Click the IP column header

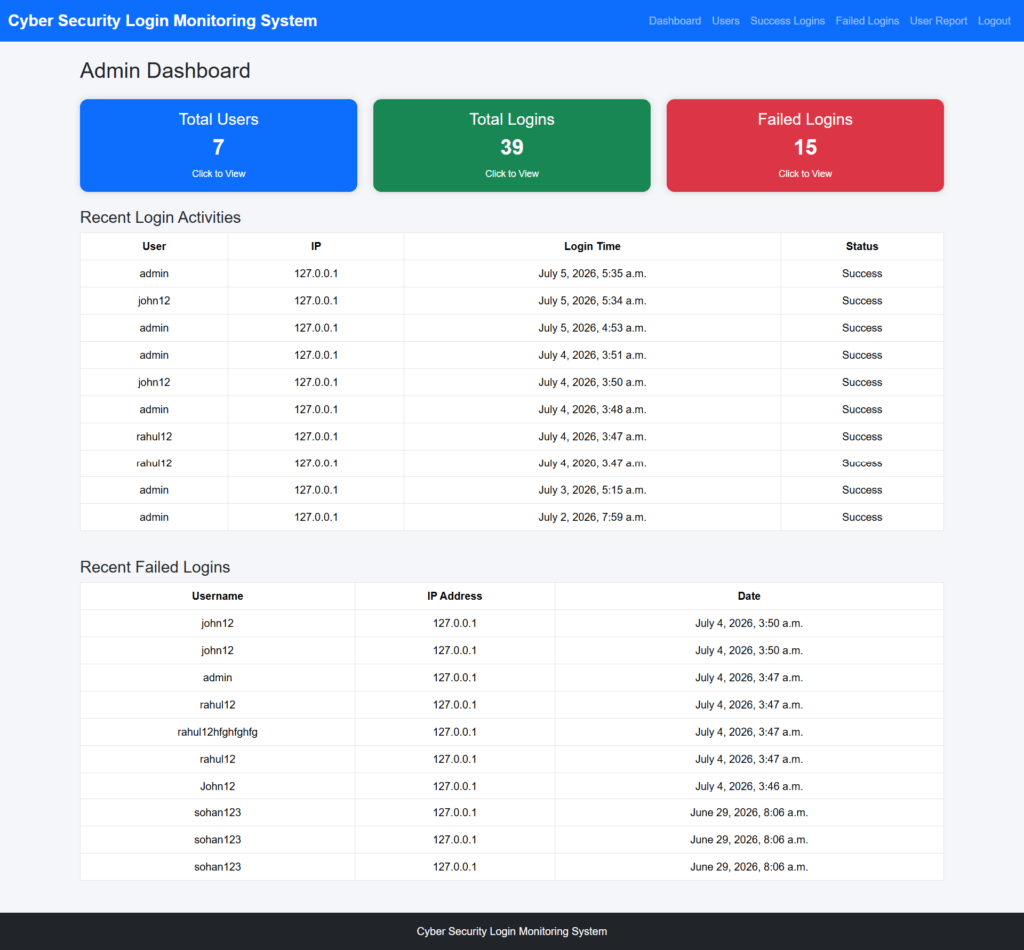pyautogui.click(x=316, y=246)
